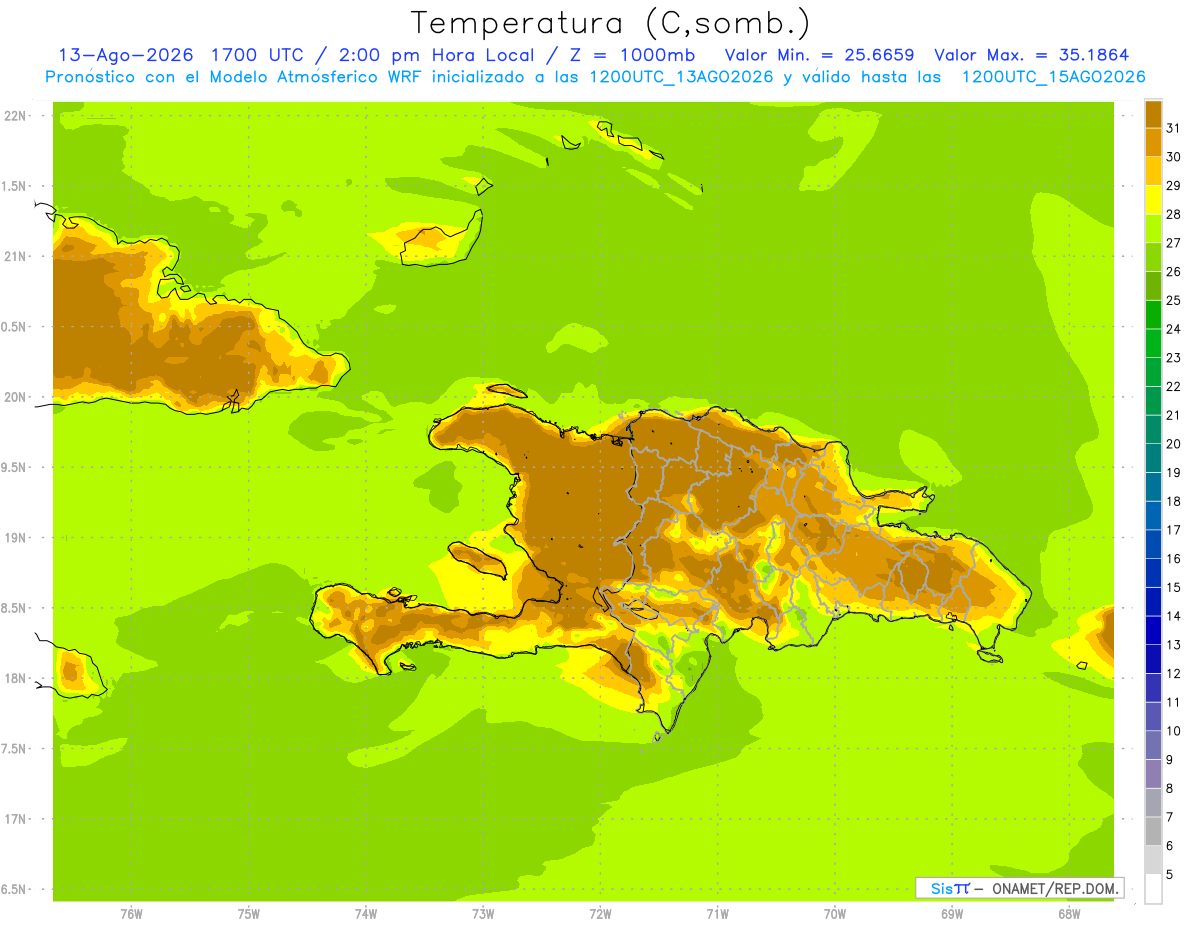The height and width of the screenshot is (927, 1200).
Task: Click the legend value '22' on the colorbar
Action: [x=1174, y=386]
